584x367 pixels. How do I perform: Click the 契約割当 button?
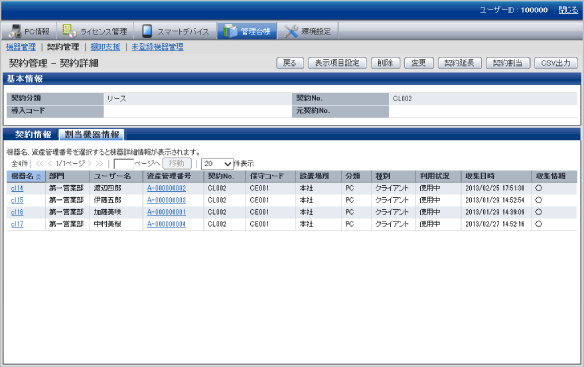[x=508, y=63]
